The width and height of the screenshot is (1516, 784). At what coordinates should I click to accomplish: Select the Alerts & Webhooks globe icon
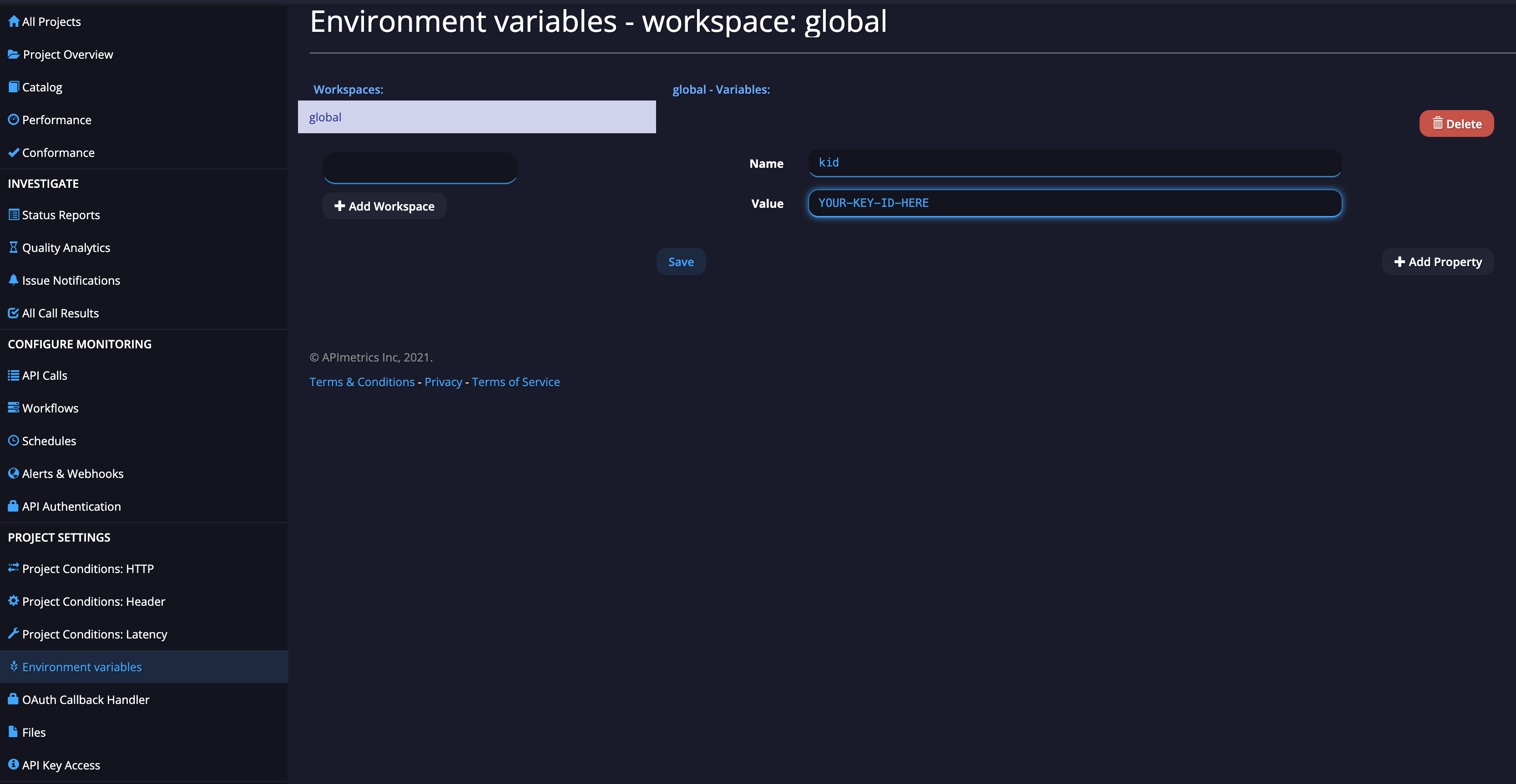click(x=13, y=473)
